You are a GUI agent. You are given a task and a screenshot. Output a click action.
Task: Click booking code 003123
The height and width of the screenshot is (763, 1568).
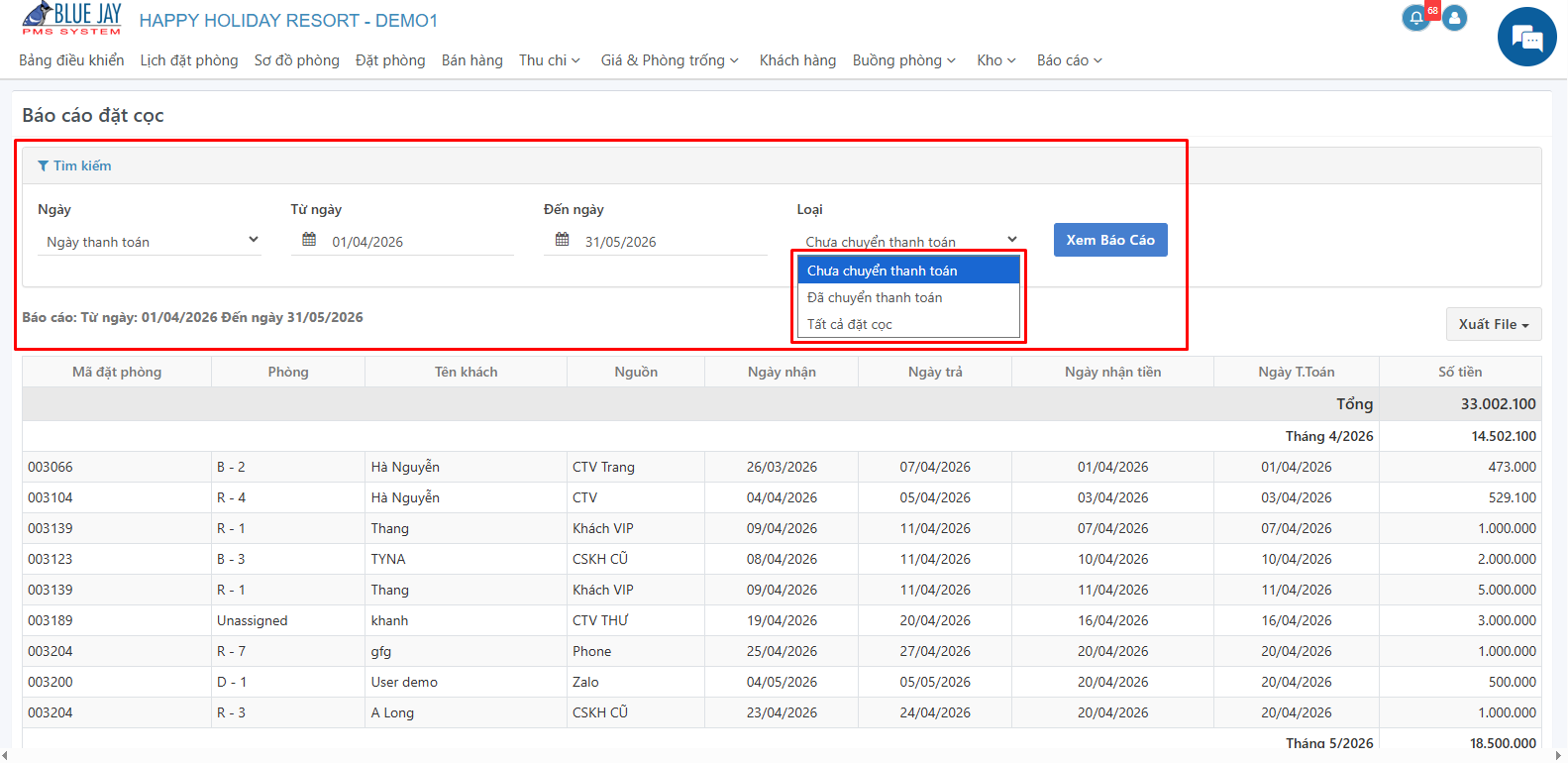51,559
